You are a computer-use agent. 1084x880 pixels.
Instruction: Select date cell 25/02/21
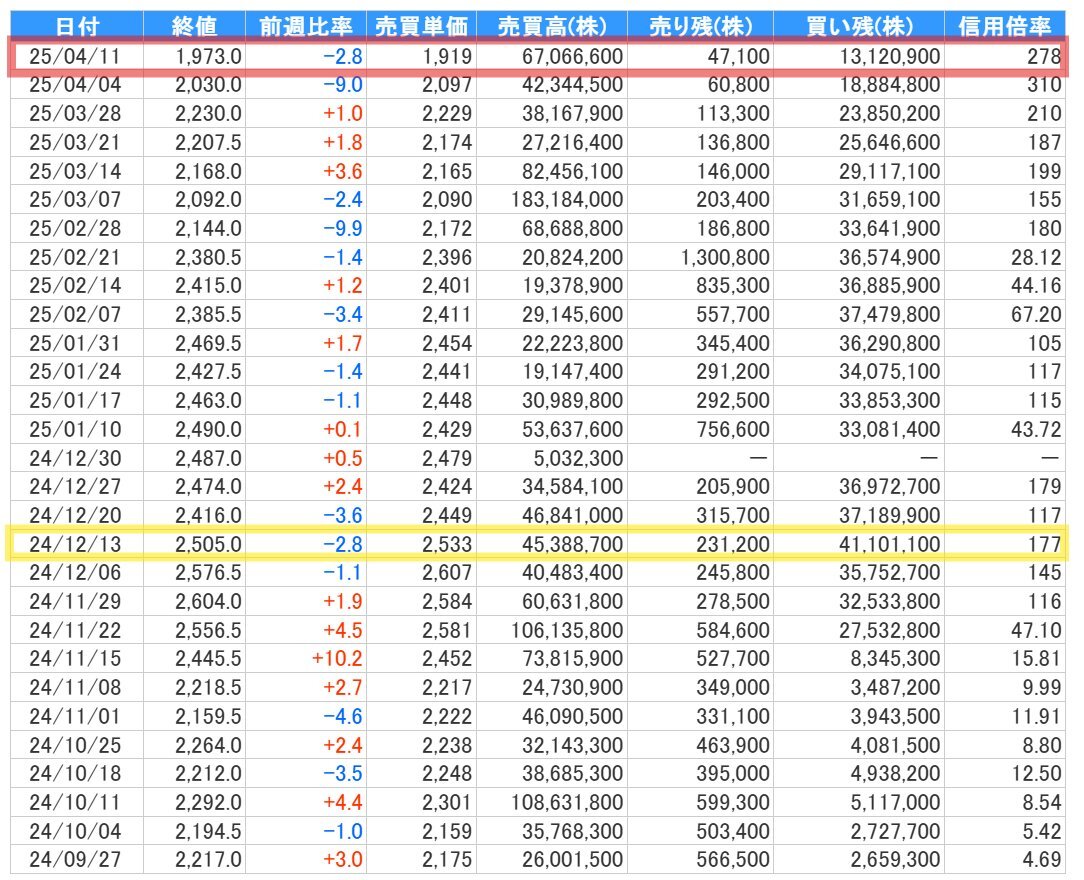tap(75, 257)
